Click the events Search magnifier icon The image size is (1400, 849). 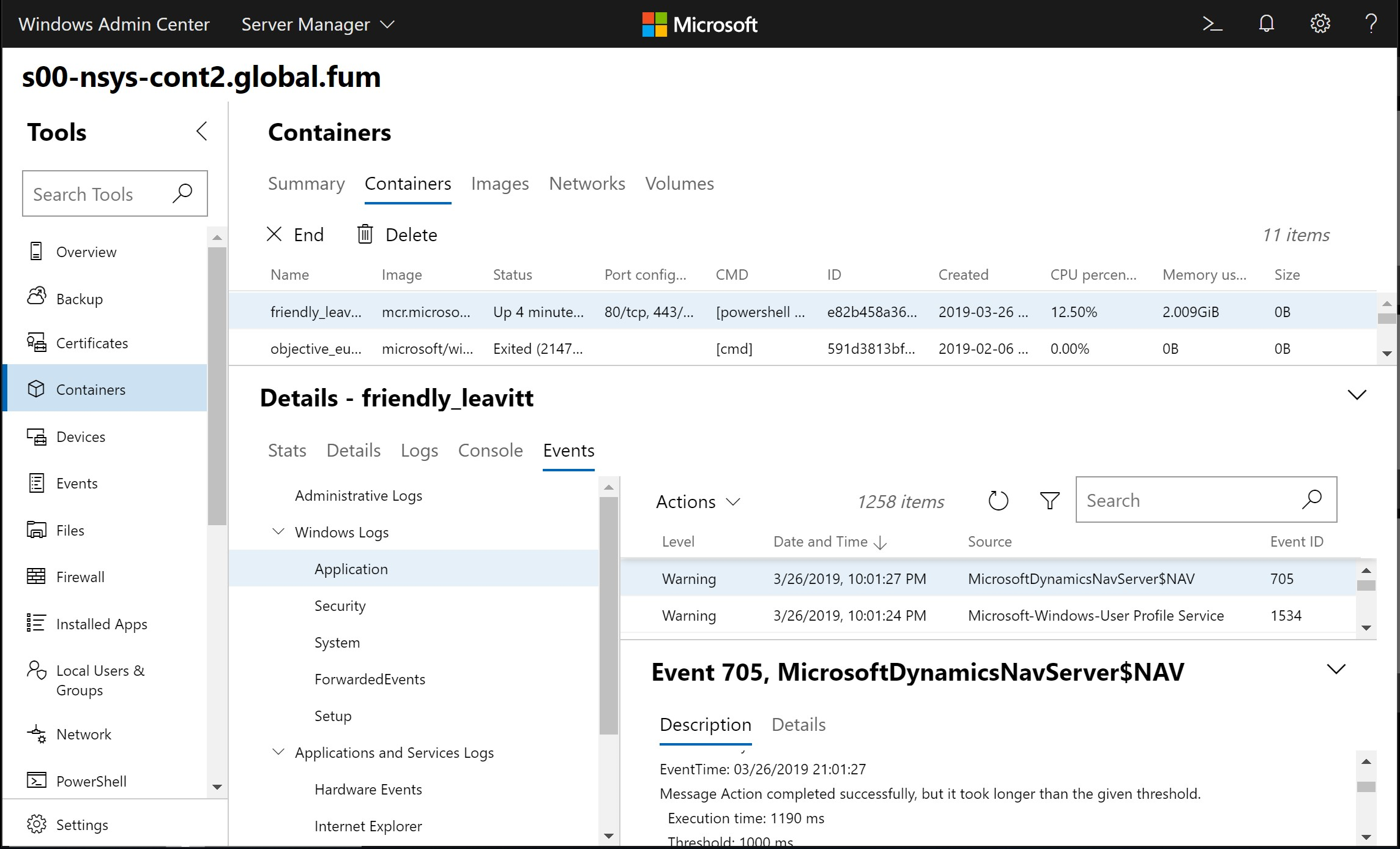tap(1311, 499)
